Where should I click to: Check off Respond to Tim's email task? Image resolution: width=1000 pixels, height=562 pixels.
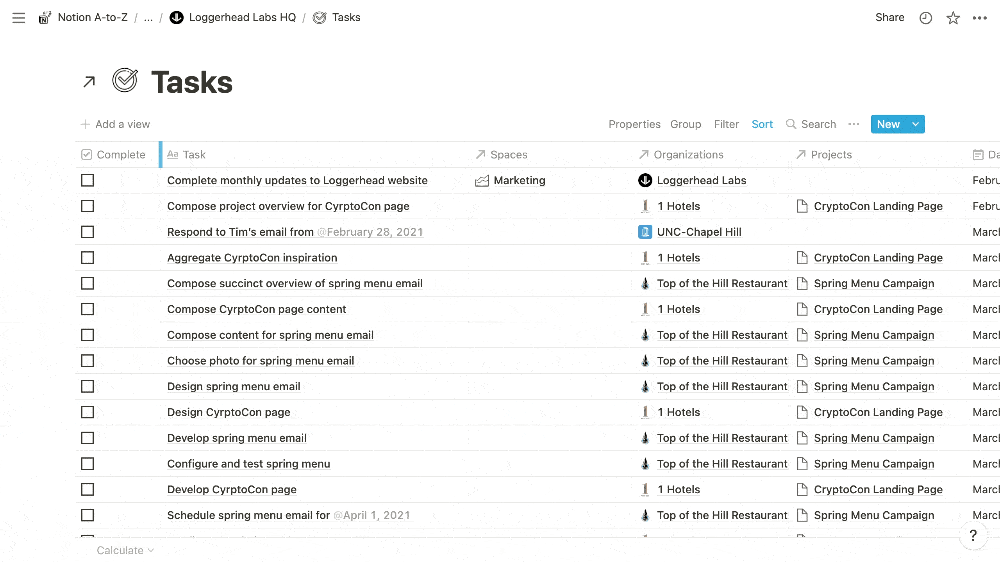87,232
